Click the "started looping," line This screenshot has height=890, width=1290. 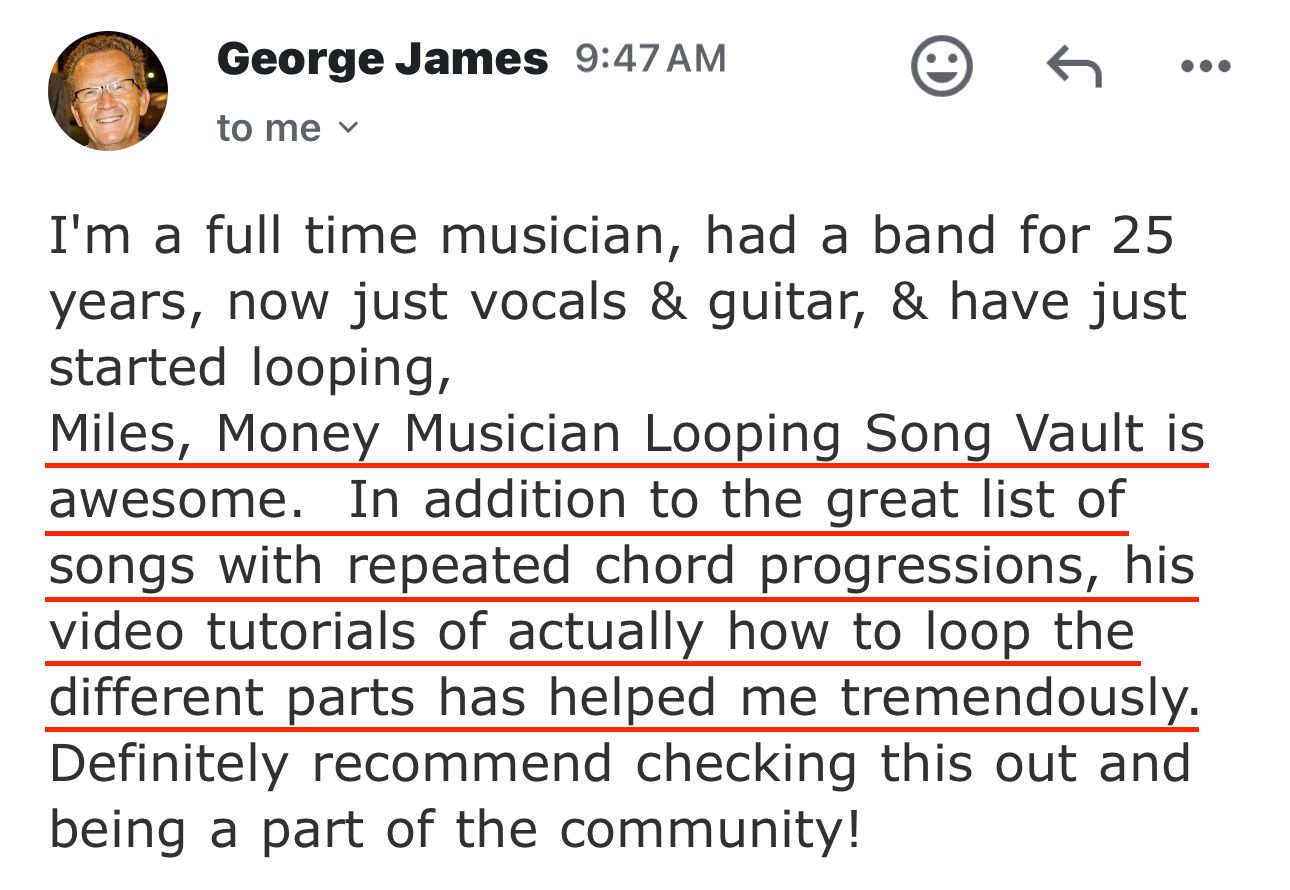(x=250, y=368)
